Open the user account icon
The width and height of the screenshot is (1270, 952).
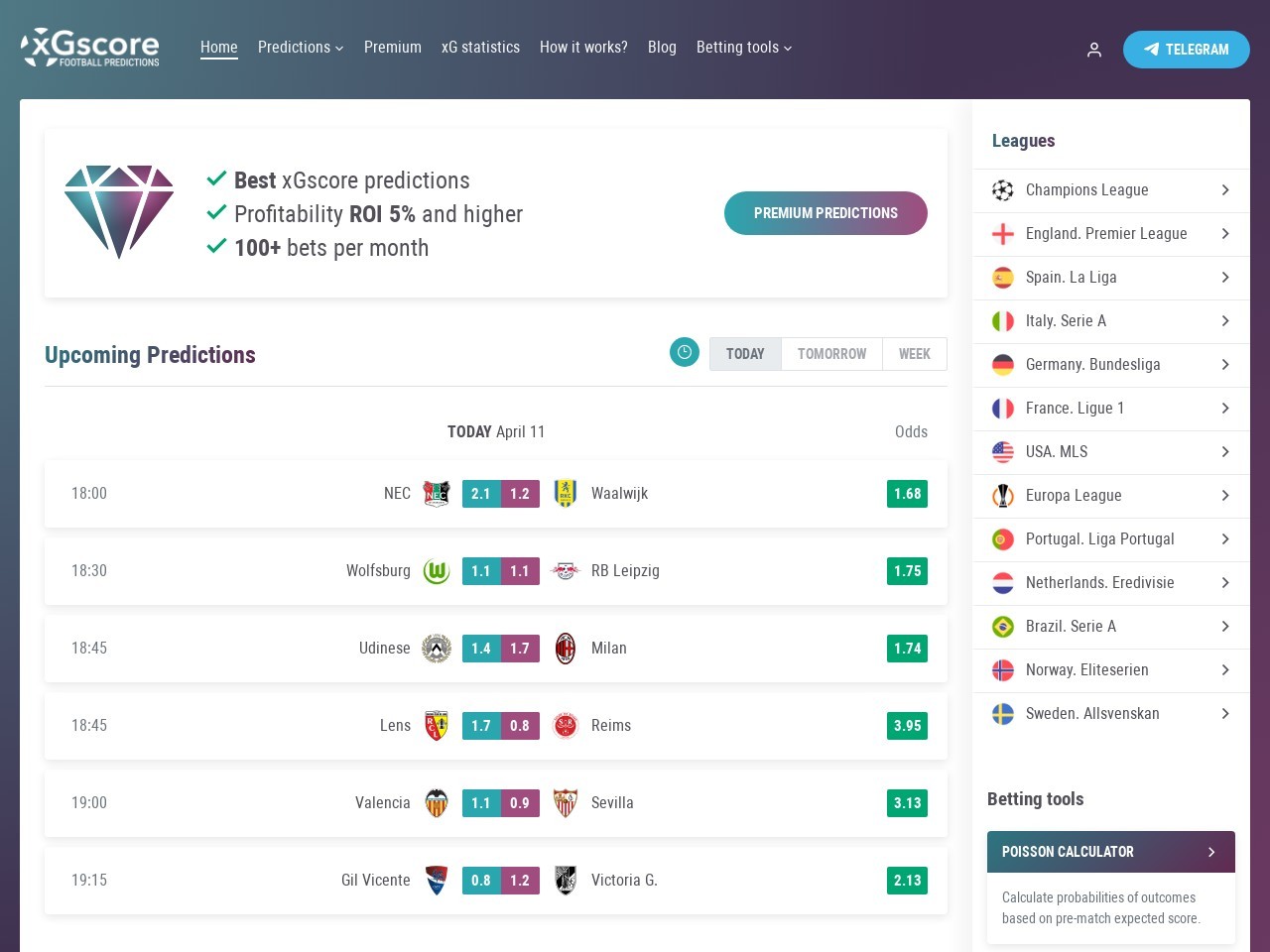coord(1094,50)
